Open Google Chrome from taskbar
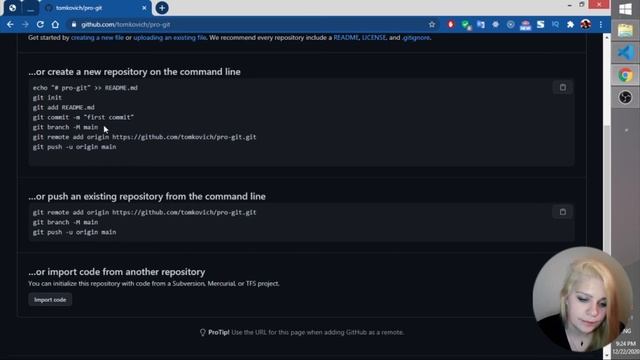640x360 pixels. (x=625, y=75)
